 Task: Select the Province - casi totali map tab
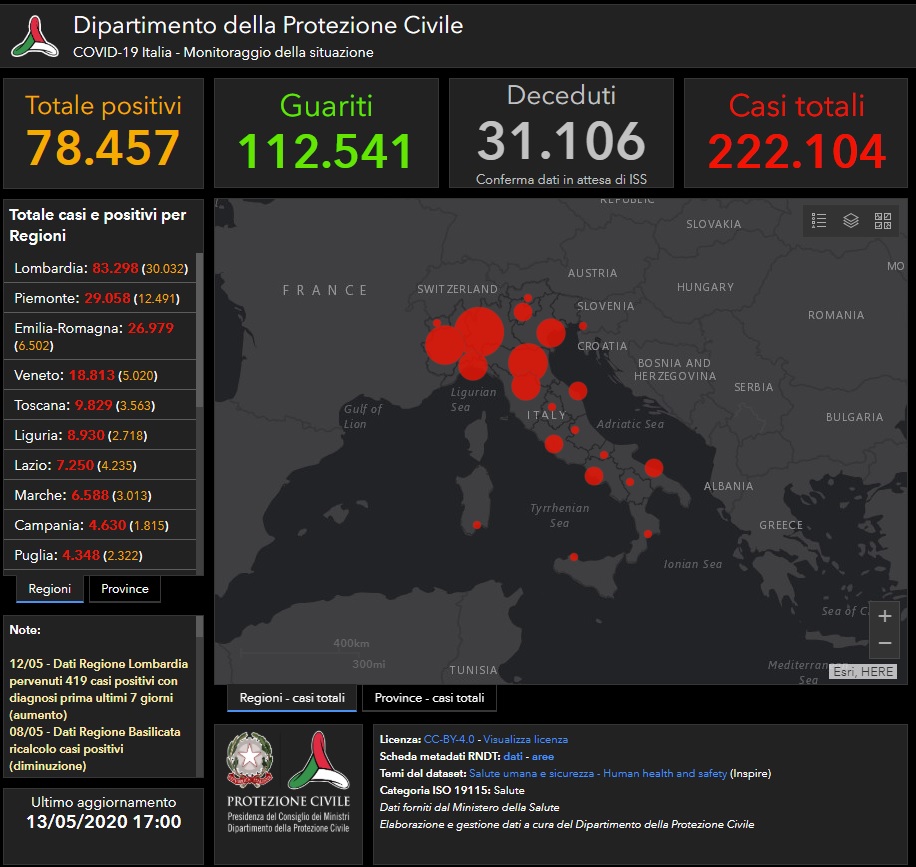point(429,698)
